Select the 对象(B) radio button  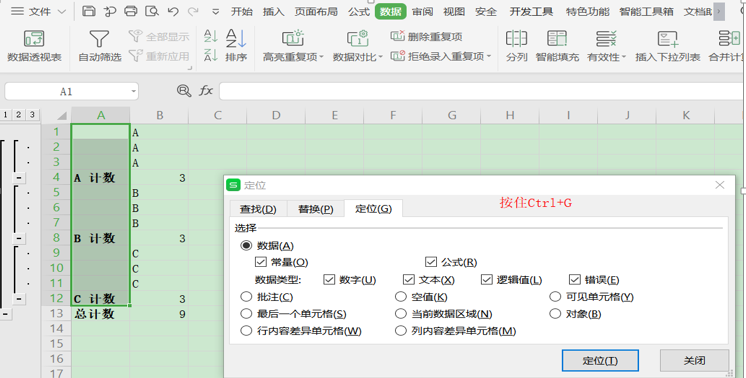point(555,314)
